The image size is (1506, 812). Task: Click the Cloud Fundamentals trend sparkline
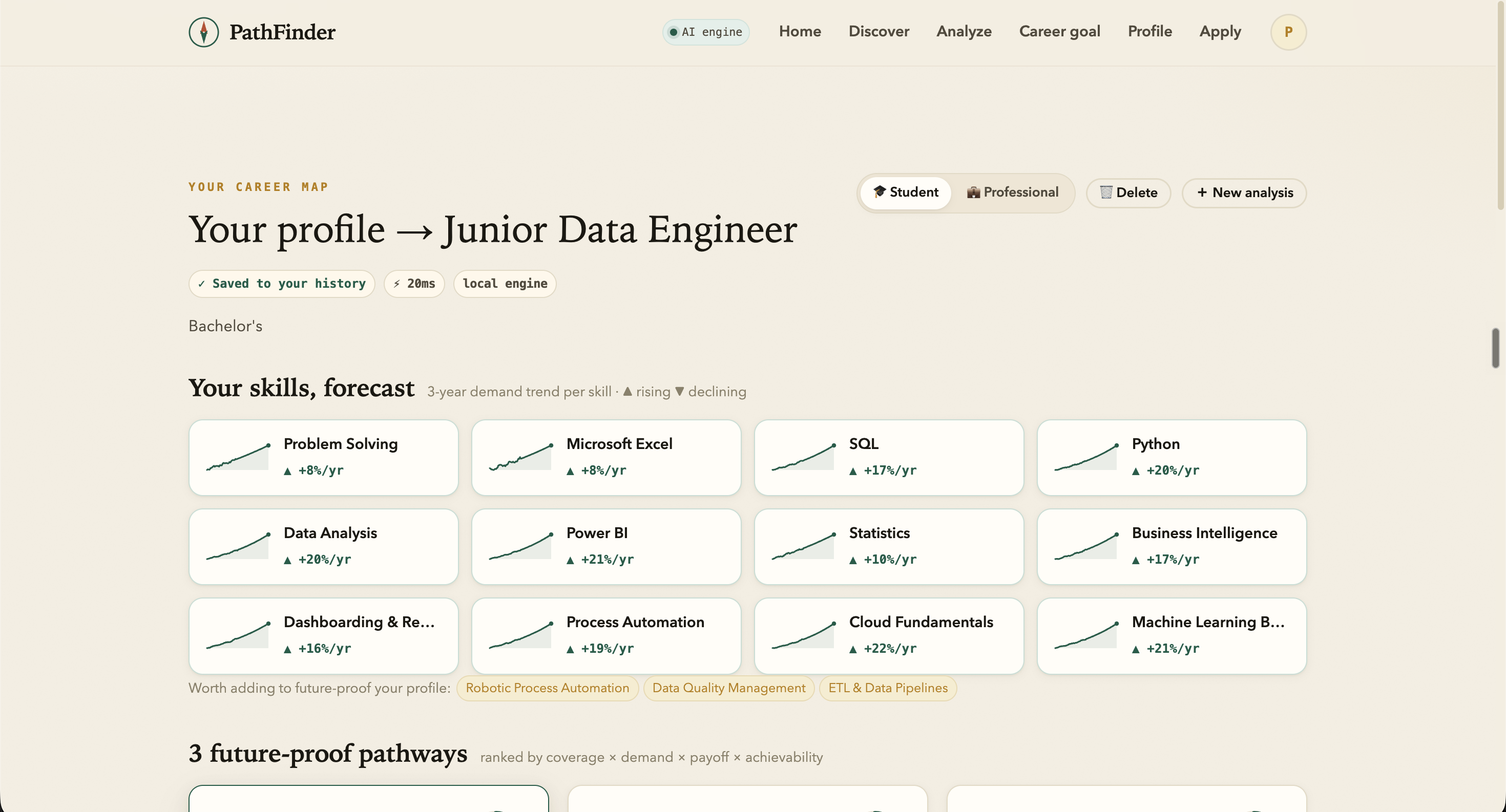point(803,635)
